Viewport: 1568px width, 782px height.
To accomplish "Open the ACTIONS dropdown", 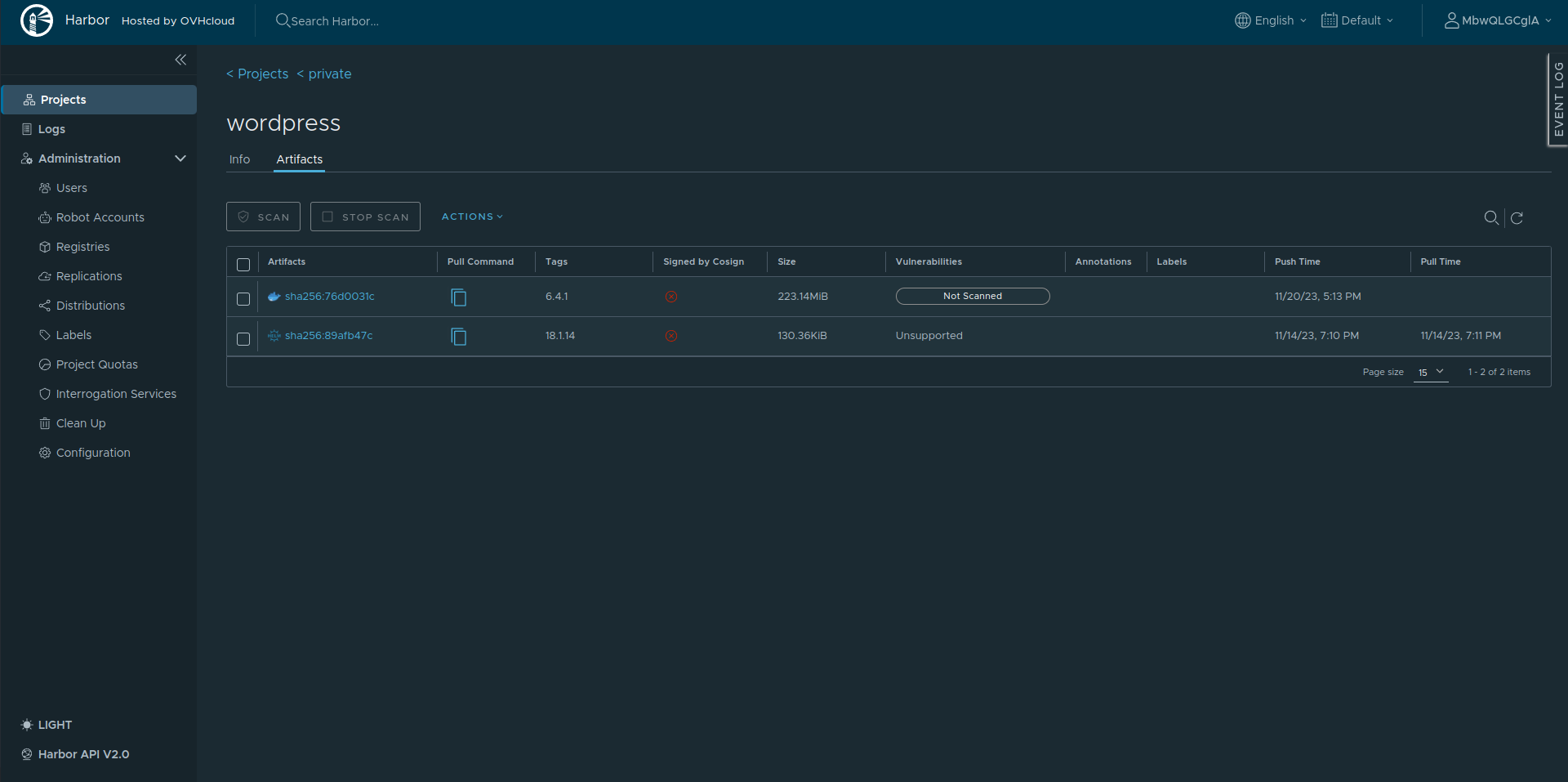I will click(471, 216).
